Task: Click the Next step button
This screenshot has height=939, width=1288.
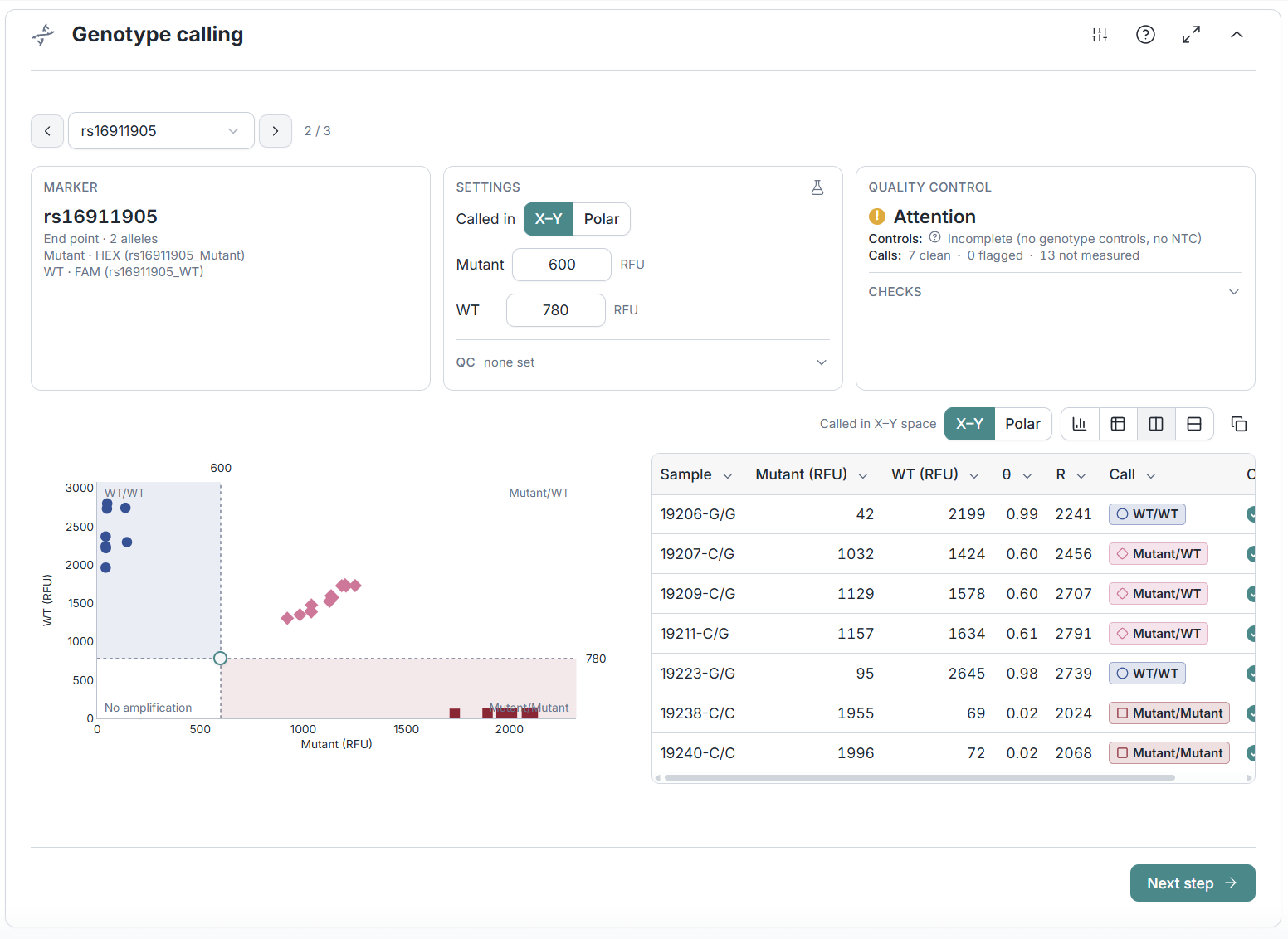Action: [x=1193, y=883]
